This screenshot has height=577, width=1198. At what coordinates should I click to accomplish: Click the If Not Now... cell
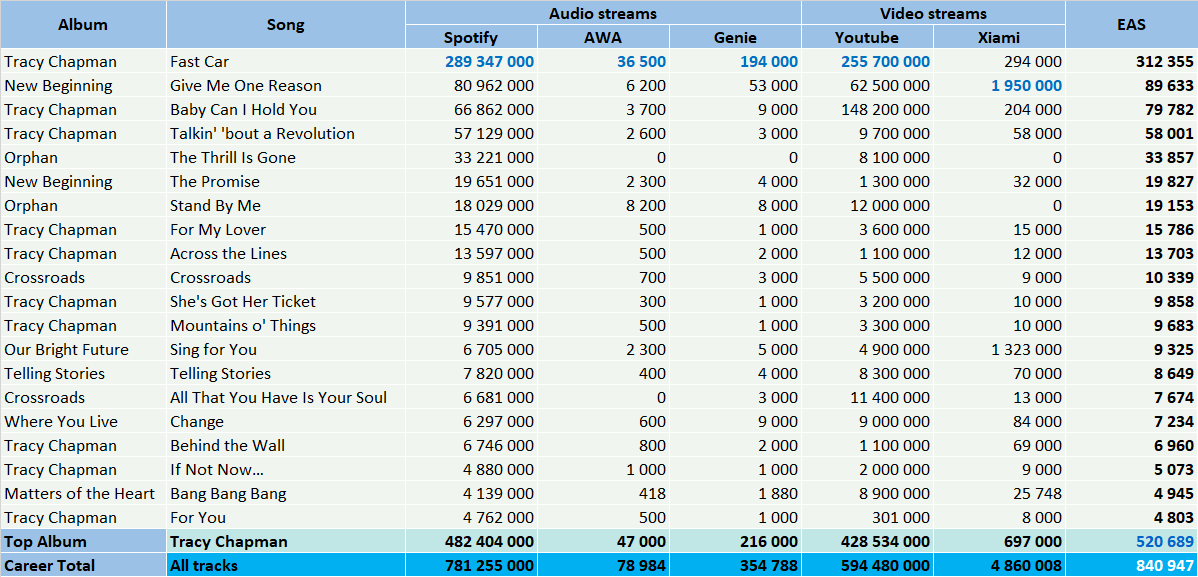tap(286, 469)
